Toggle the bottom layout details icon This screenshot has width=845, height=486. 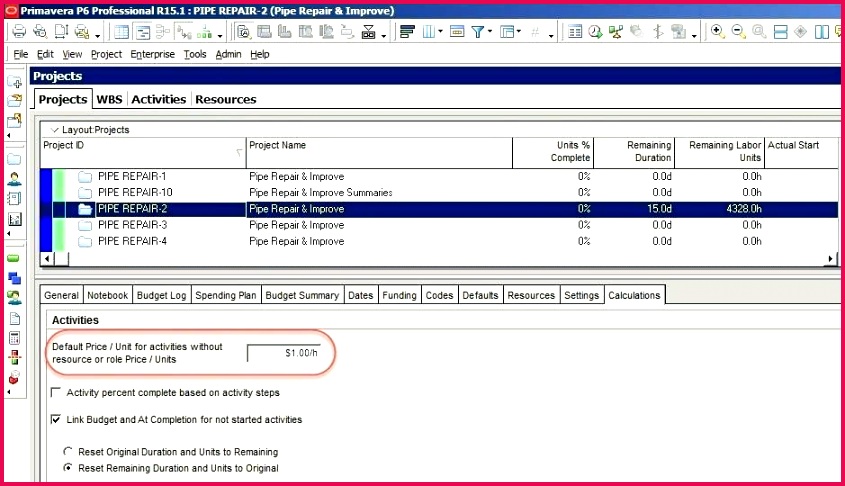pyautogui.click(x=780, y=32)
